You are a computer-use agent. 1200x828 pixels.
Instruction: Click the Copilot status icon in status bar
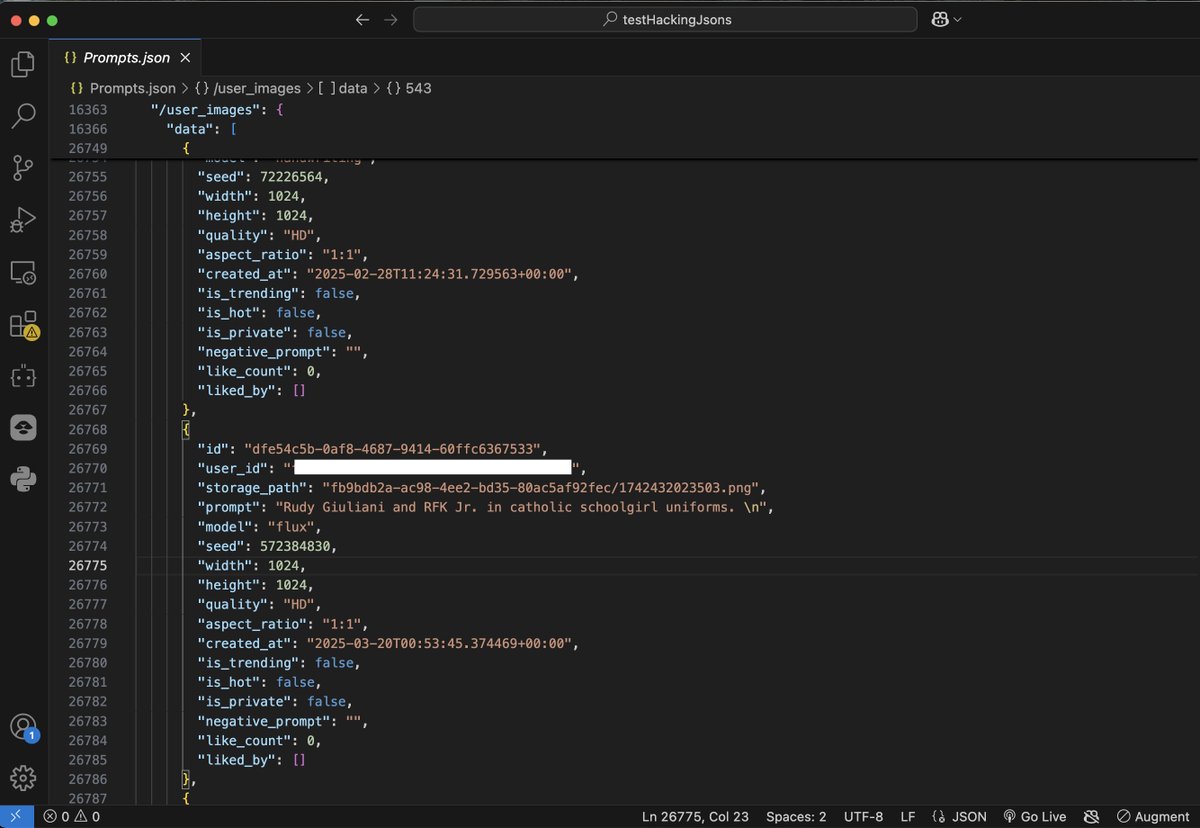point(1091,817)
